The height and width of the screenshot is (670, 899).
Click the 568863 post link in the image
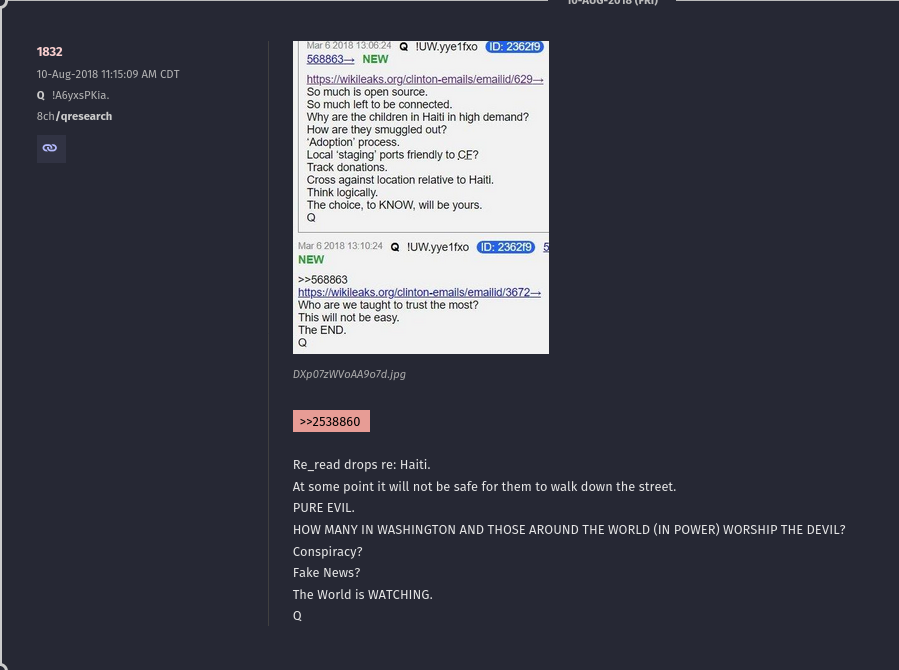[330, 59]
